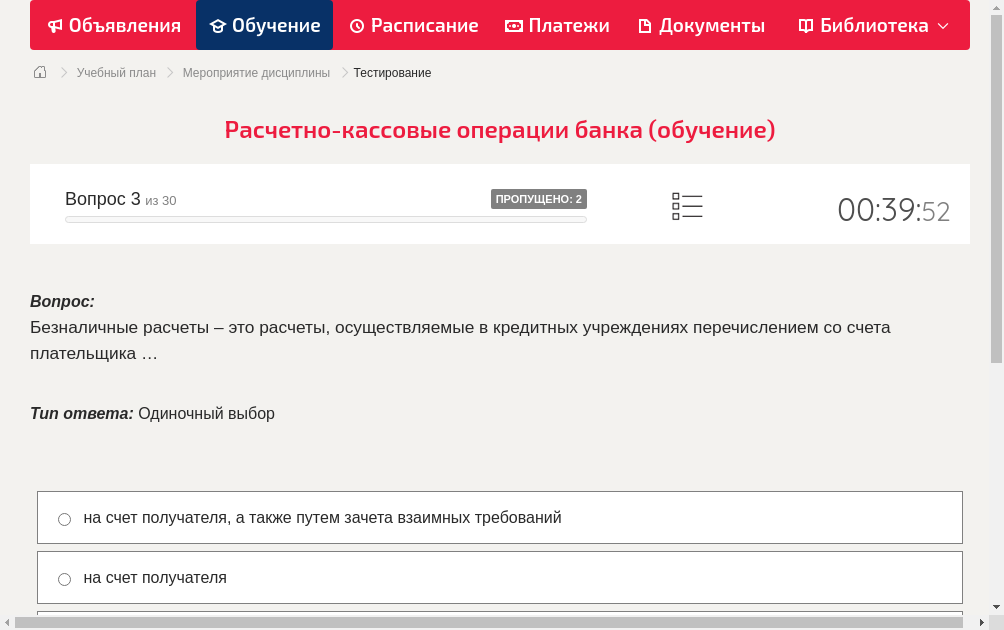Open the question list navigator icon
Image resolution: width=1004 pixels, height=630 pixels.
click(x=687, y=206)
